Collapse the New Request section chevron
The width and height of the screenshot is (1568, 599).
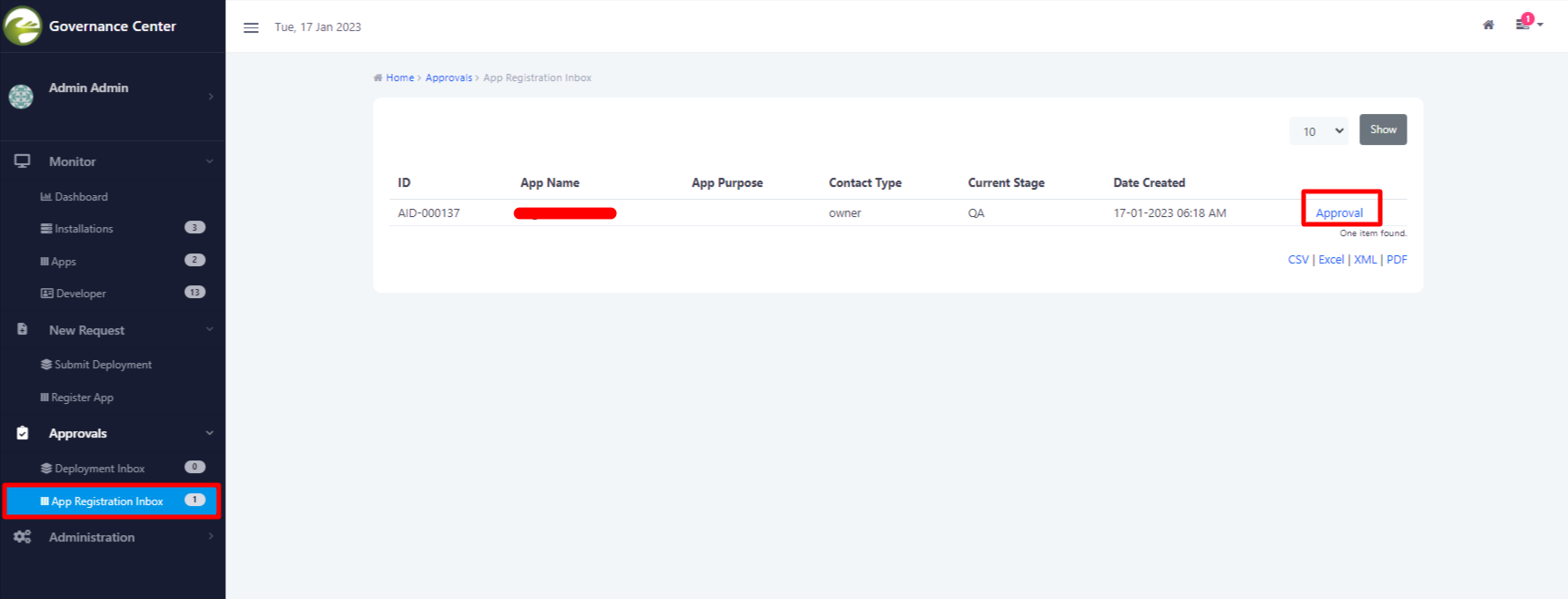[x=210, y=329]
